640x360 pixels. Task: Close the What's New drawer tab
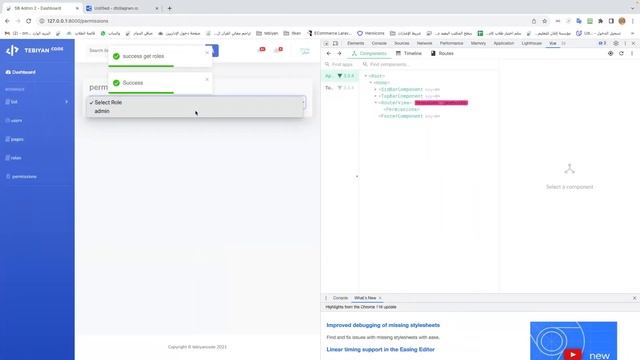[x=380, y=298]
